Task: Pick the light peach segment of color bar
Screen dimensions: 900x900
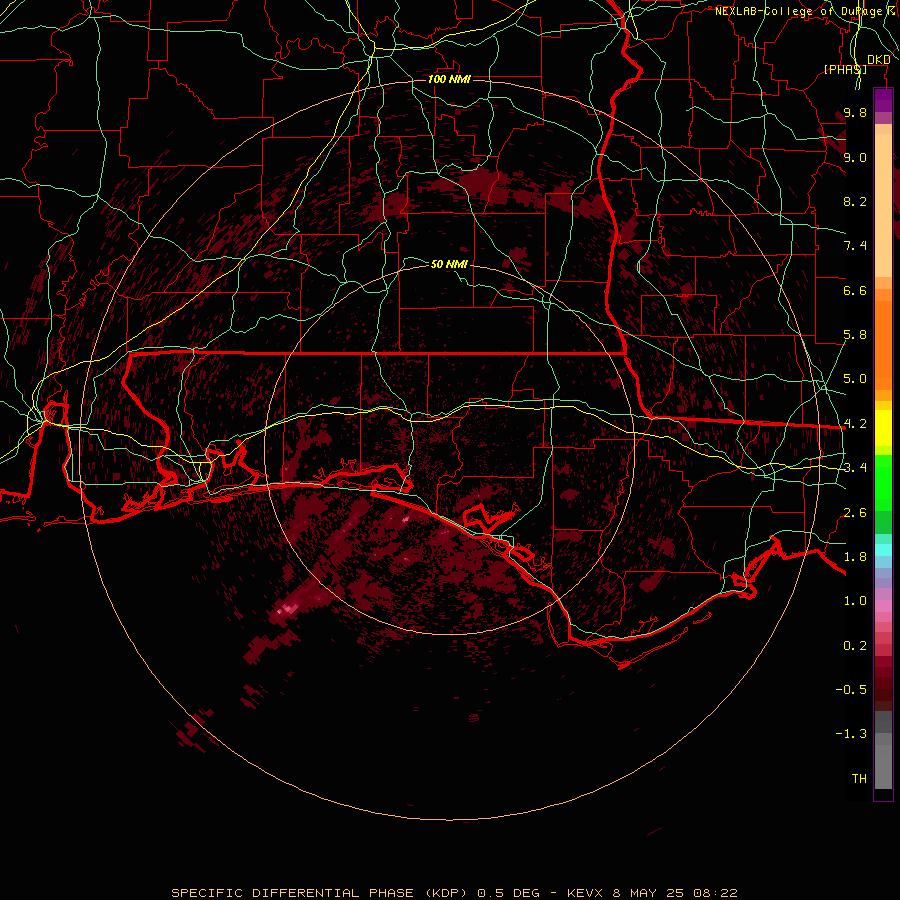Action: (x=883, y=205)
